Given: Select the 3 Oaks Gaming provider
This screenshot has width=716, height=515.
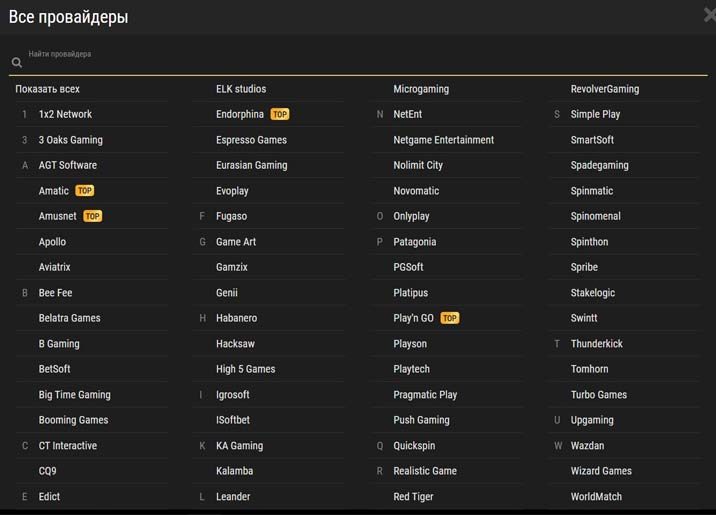Looking at the screenshot, I should coord(70,140).
